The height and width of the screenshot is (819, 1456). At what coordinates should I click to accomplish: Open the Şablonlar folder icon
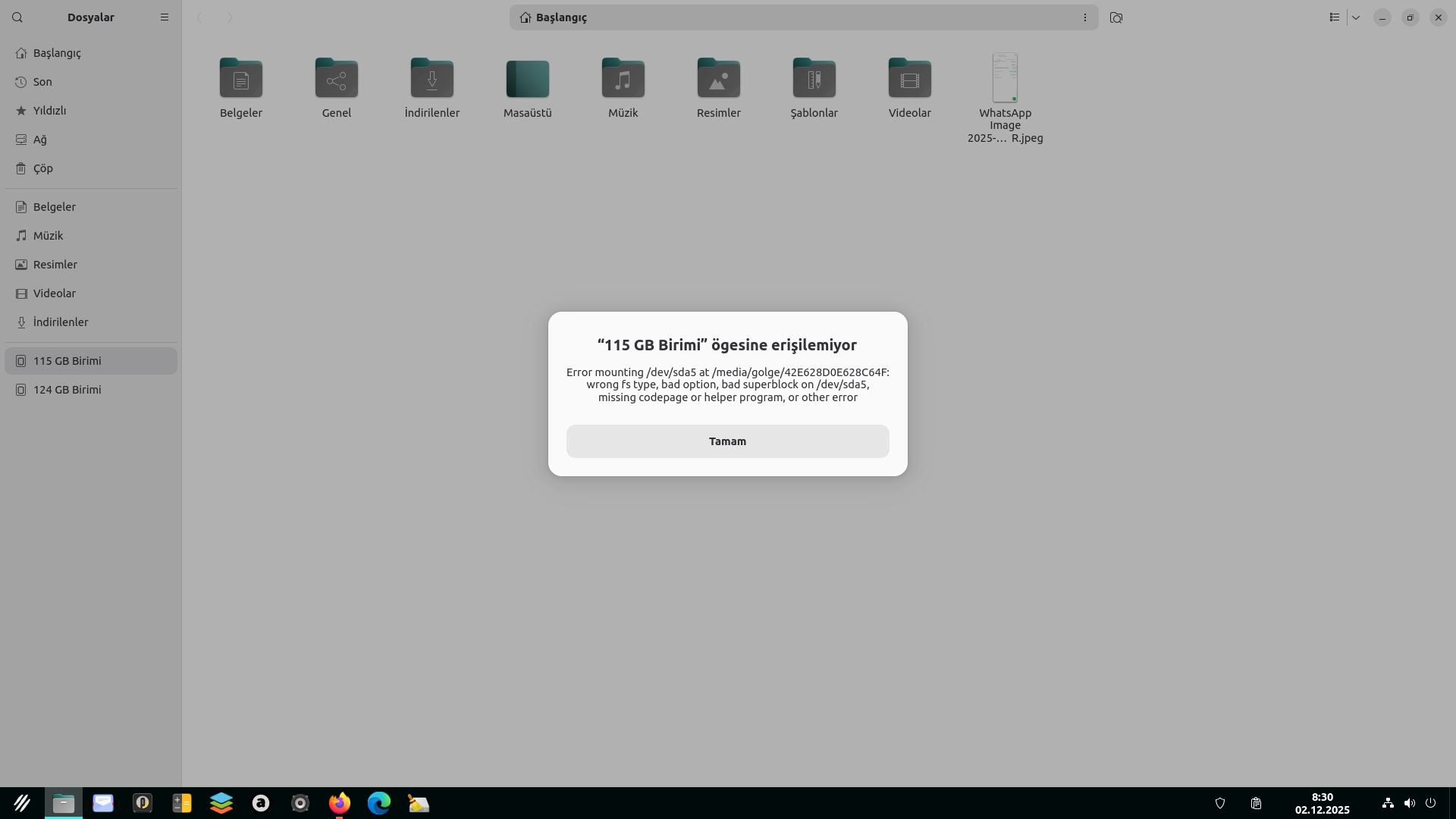pyautogui.click(x=814, y=79)
